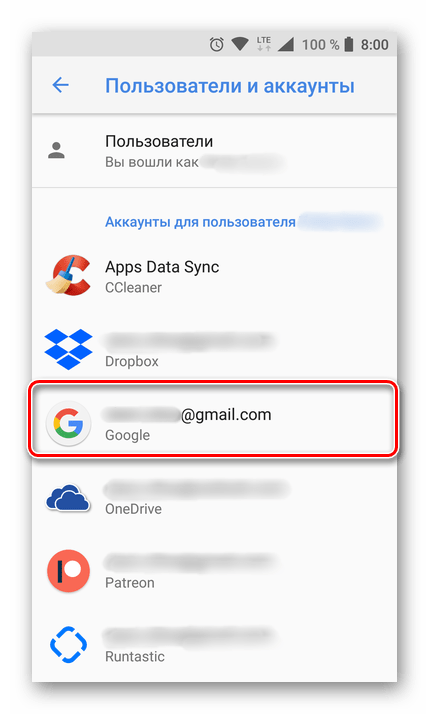The width and height of the screenshot is (429, 714).
Task: Tap the Wi-Fi status bar icon
Action: coord(240,44)
